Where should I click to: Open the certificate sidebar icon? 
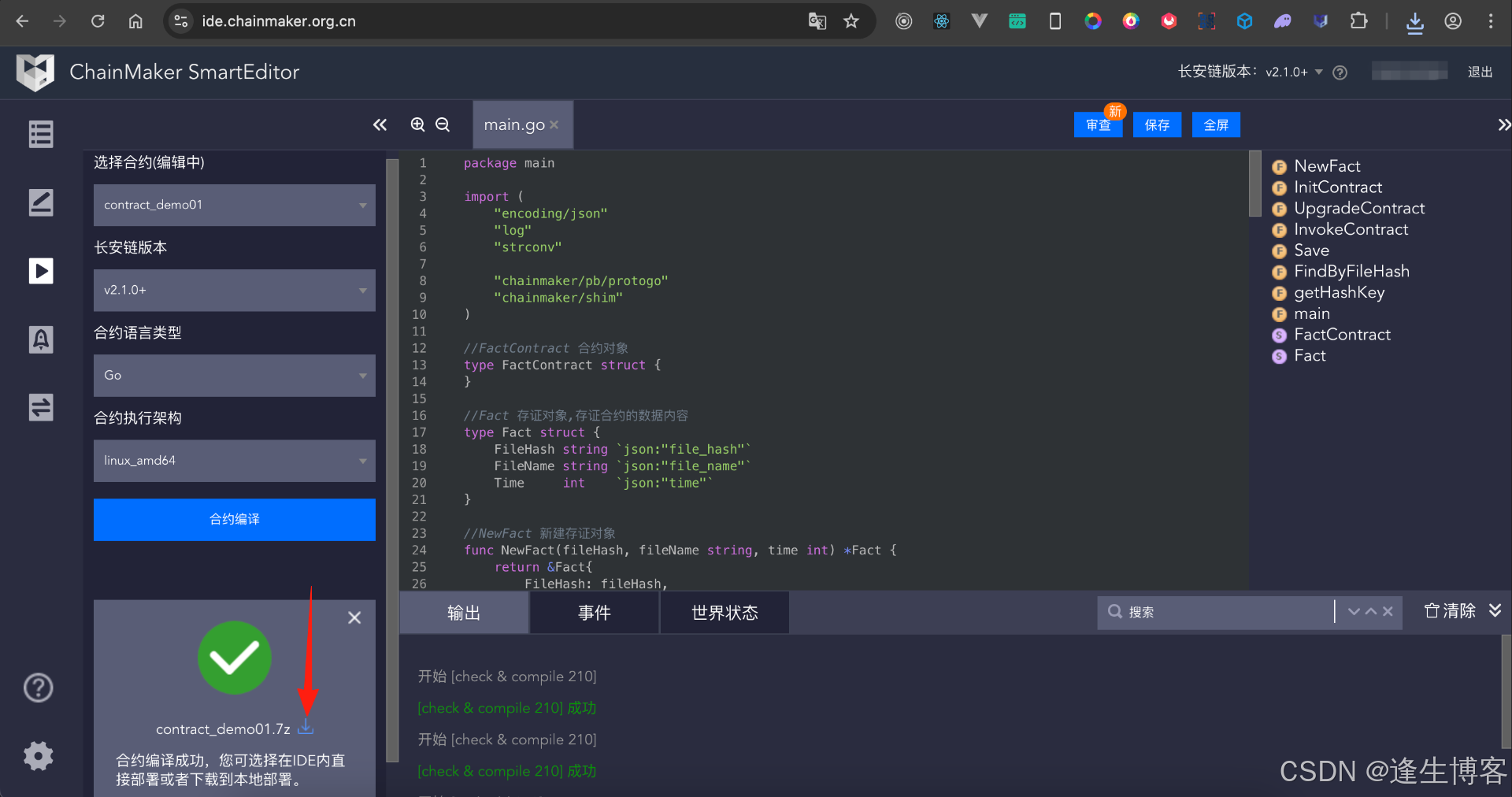(x=41, y=339)
